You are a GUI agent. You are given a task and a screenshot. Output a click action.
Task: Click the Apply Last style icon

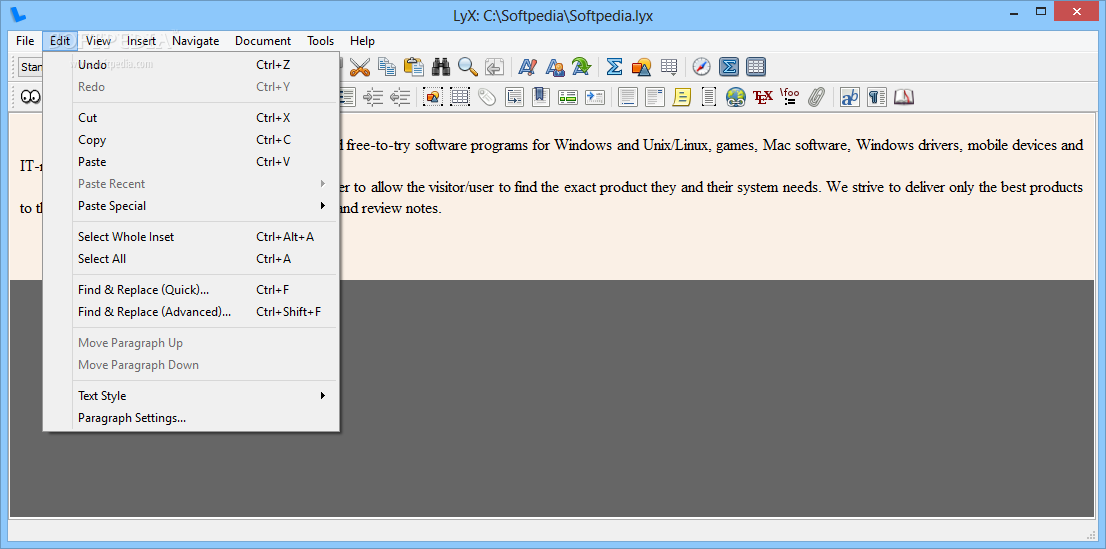coord(581,67)
